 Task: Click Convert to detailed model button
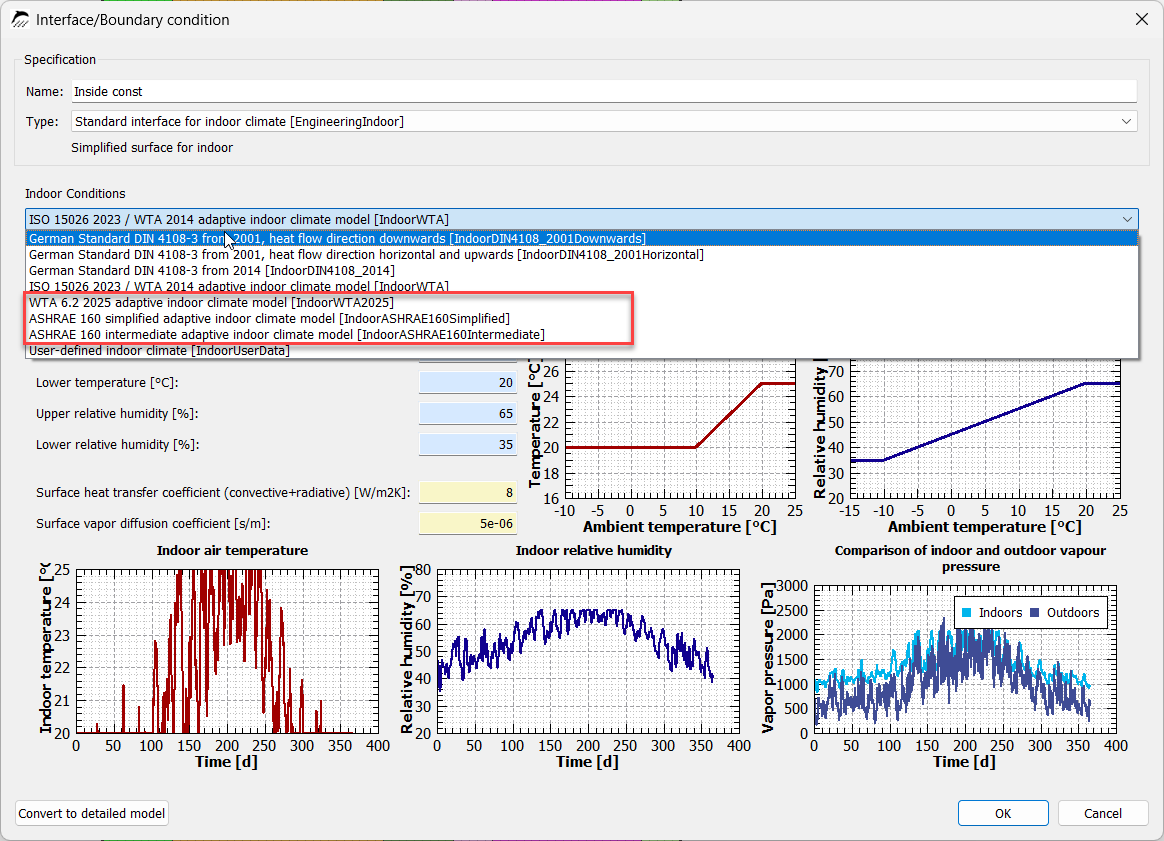92,814
